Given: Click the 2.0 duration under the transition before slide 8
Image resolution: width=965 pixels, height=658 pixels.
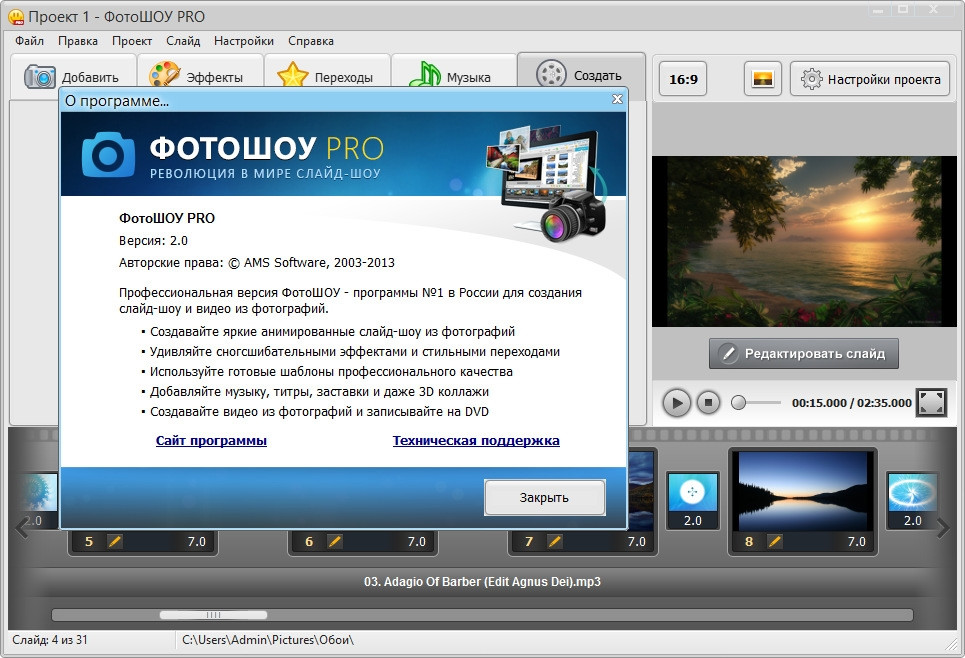Looking at the screenshot, I should click(x=693, y=521).
